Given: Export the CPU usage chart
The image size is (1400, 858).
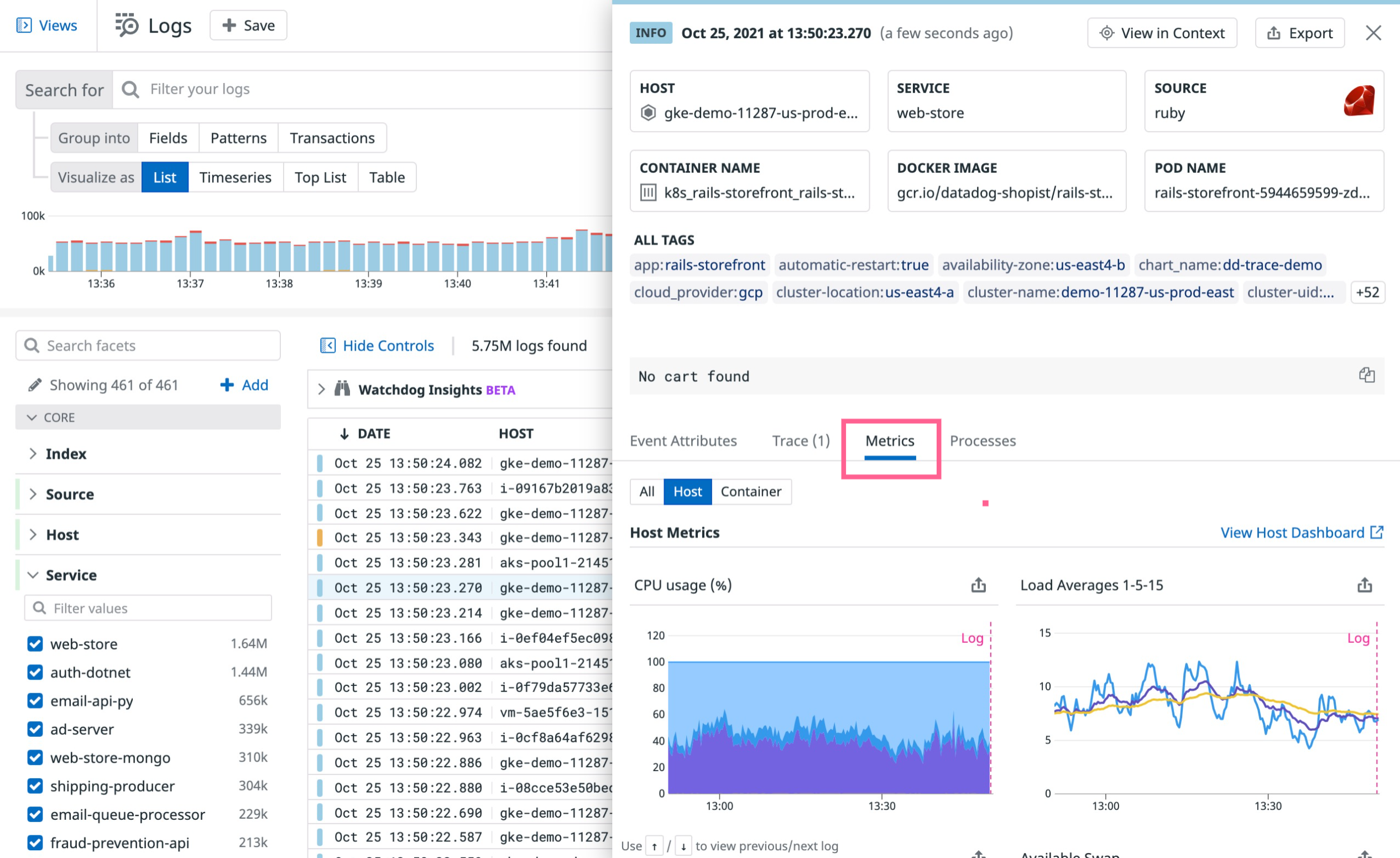Looking at the screenshot, I should tap(978, 585).
